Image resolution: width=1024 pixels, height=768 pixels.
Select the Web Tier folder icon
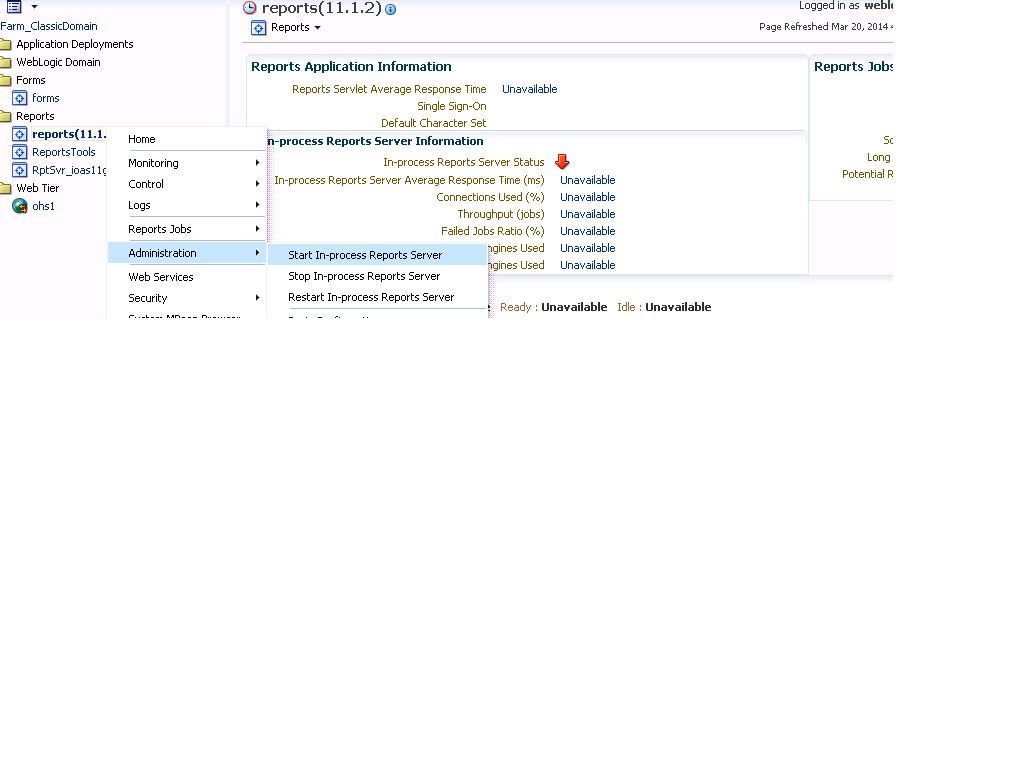click(6, 188)
